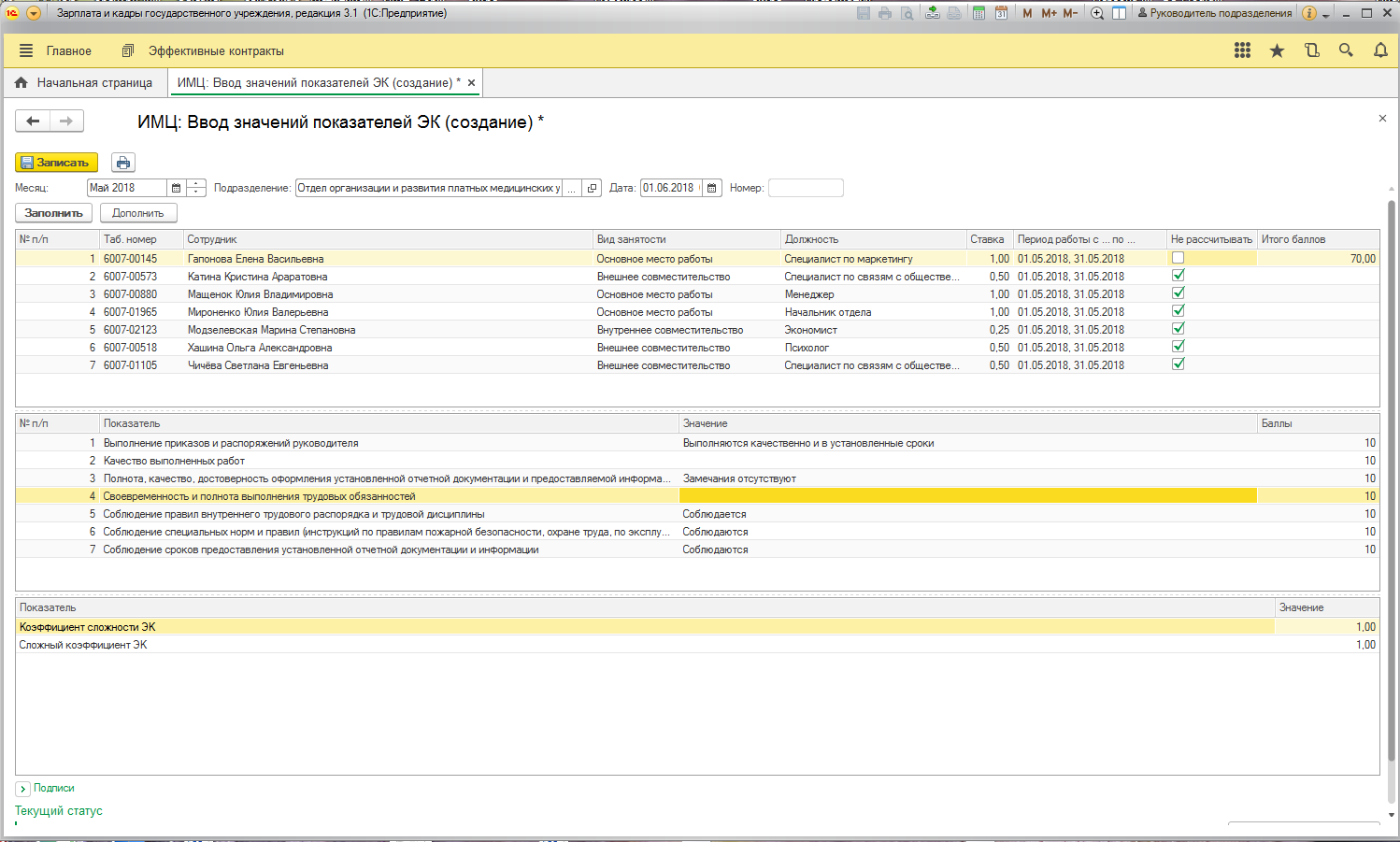Open calendar picker for Дата field
1400x842 pixels.
(x=712, y=188)
